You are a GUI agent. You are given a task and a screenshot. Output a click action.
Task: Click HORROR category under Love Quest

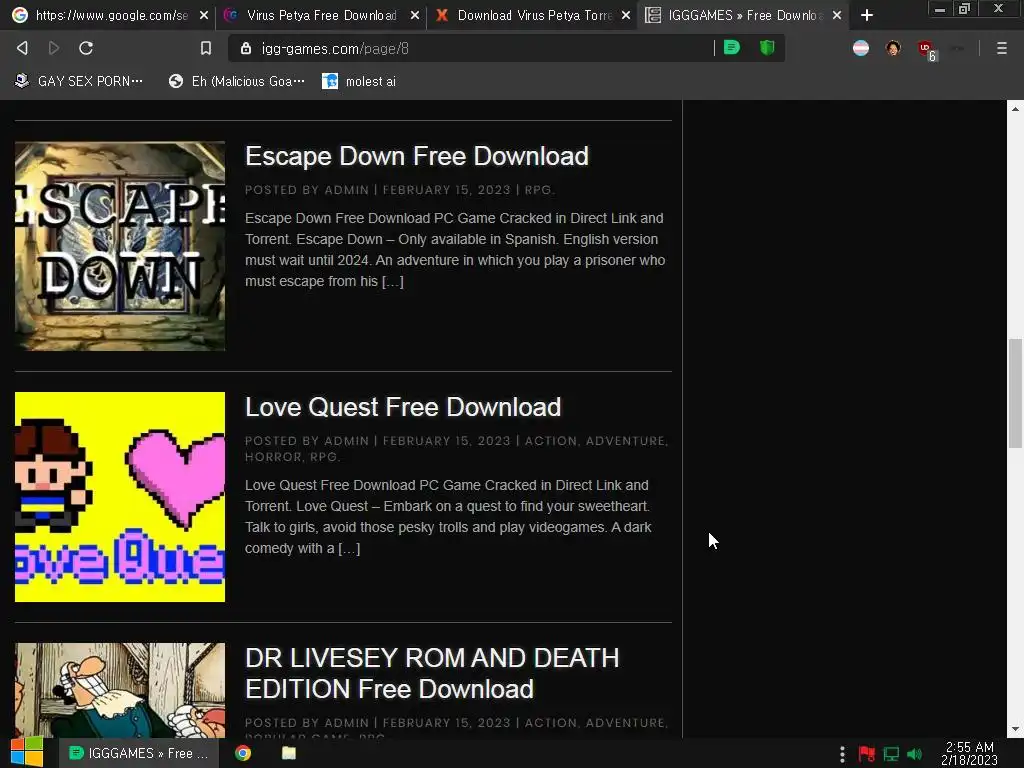pos(273,456)
